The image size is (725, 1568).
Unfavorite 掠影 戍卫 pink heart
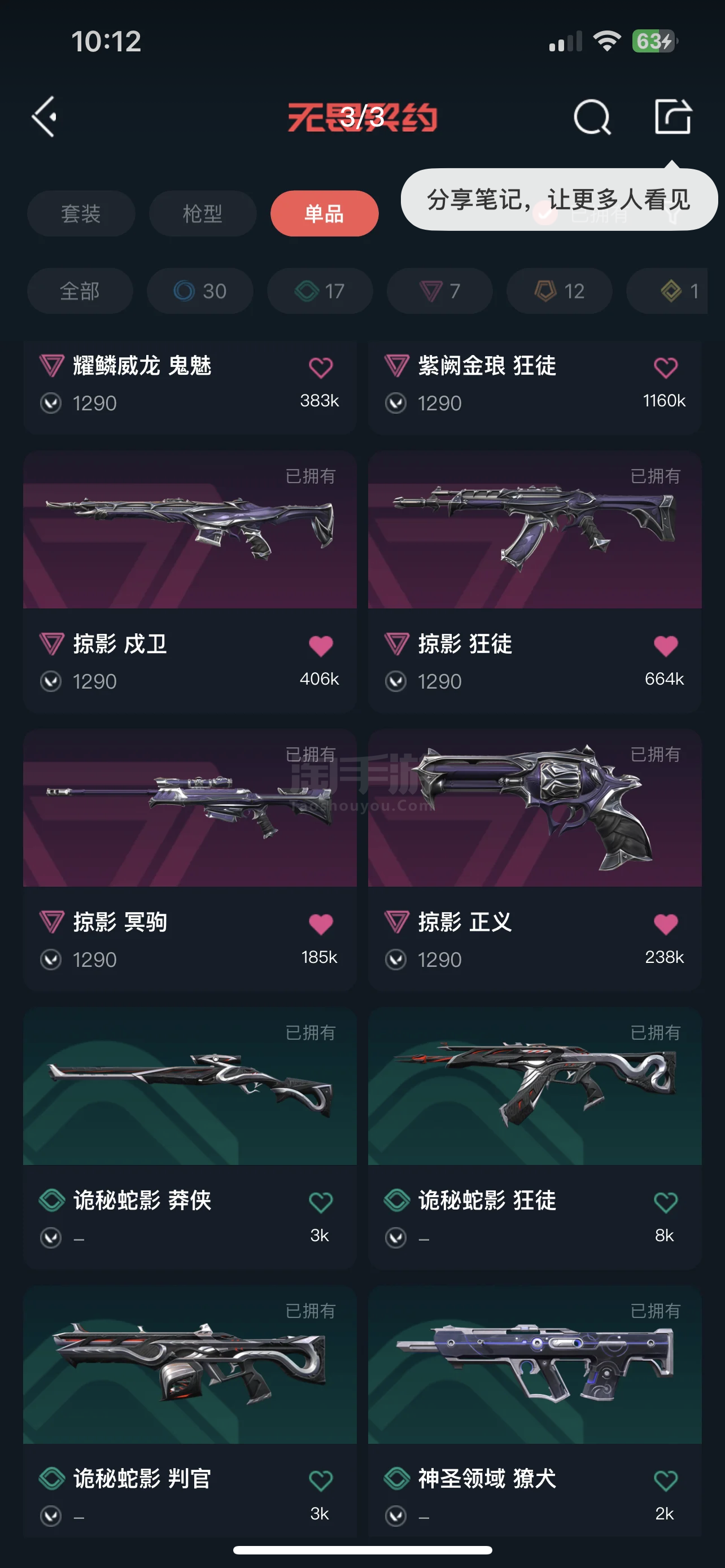point(321,645)
